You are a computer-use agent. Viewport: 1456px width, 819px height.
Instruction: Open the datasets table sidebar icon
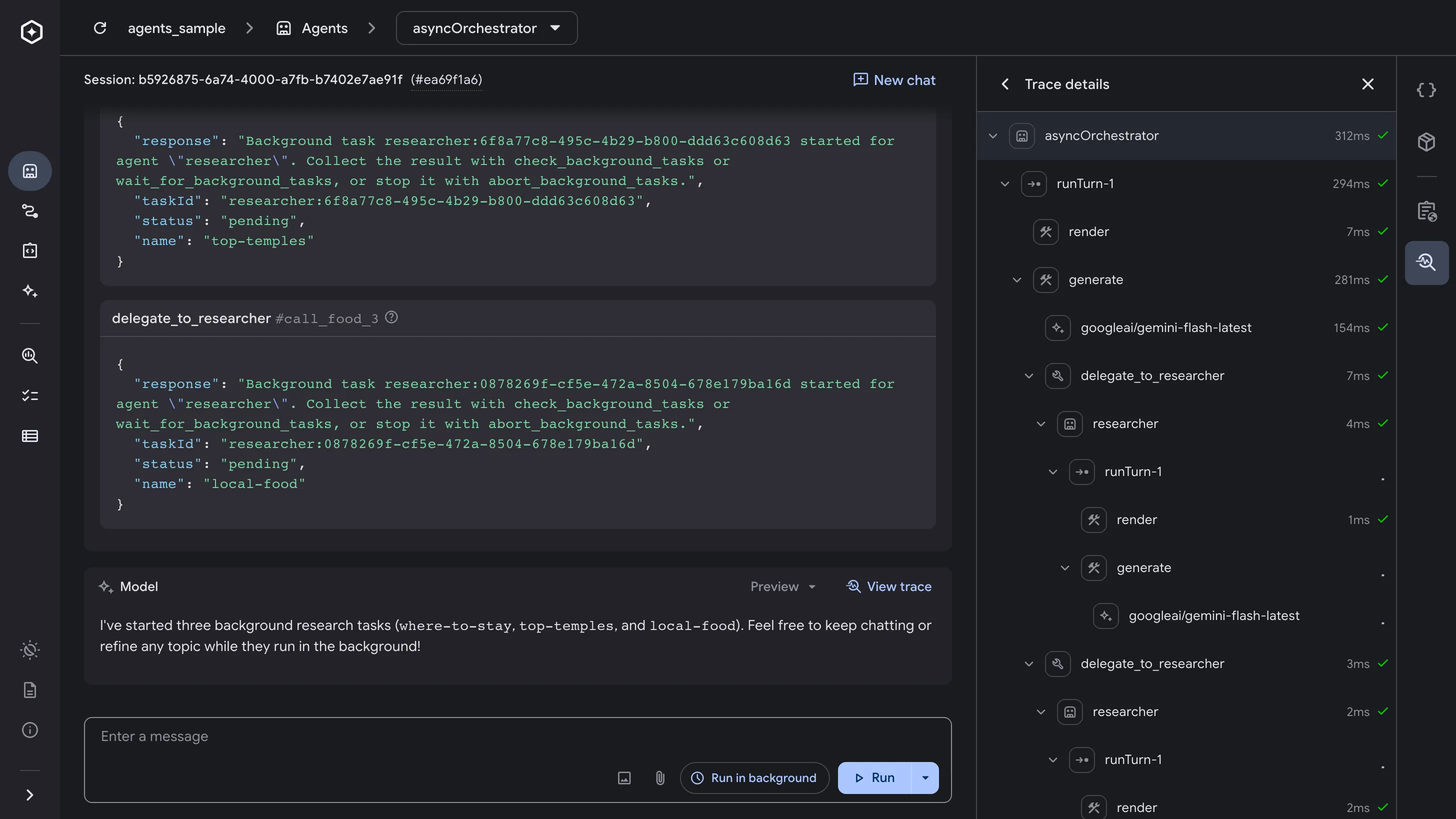[30, 436]
